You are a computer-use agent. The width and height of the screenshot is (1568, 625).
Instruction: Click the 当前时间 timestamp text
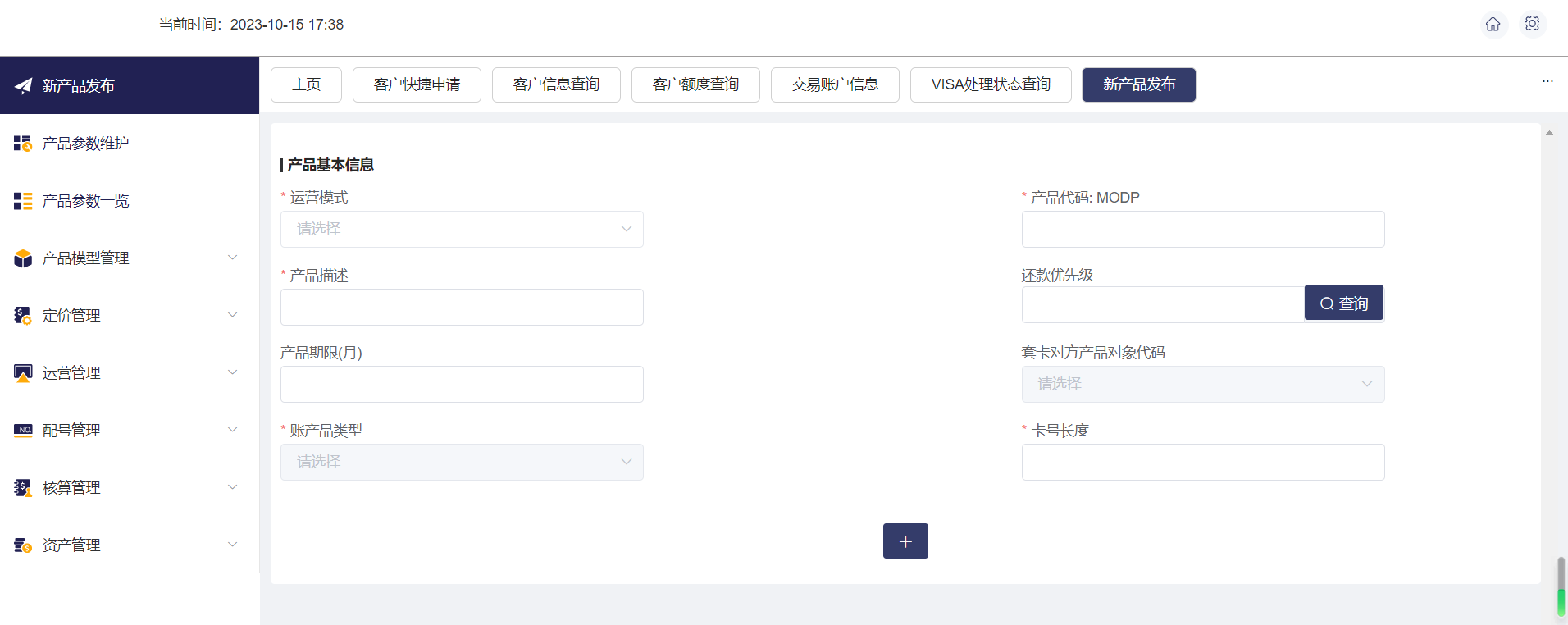[x=251, y=25]
